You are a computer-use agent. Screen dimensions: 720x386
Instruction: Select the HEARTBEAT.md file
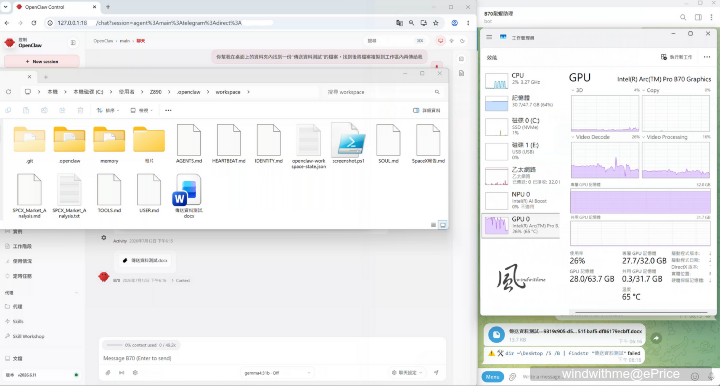click(229, 145)
